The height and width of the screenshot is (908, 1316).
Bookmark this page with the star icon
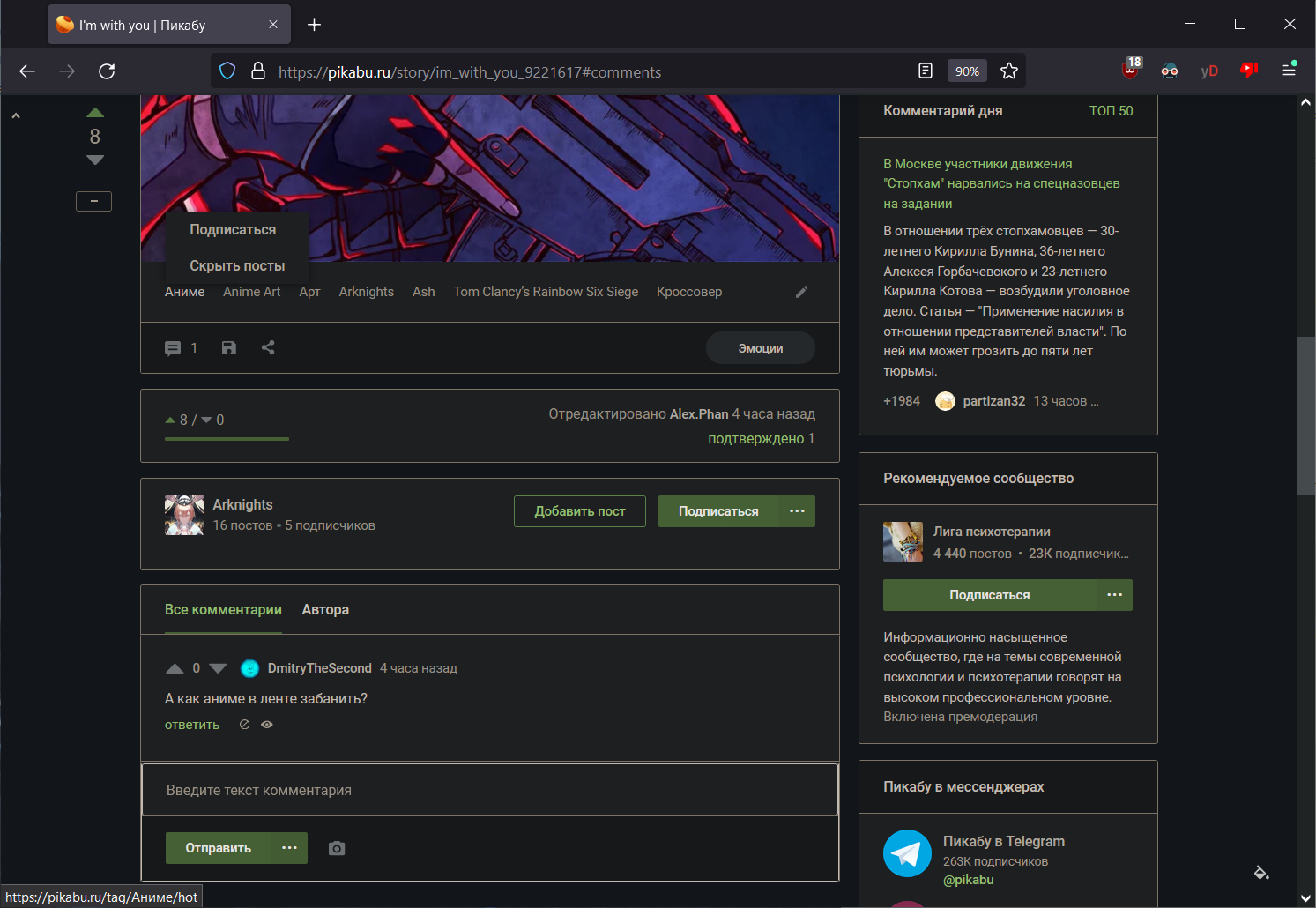pyautogui.click(x=1009, y=71)
